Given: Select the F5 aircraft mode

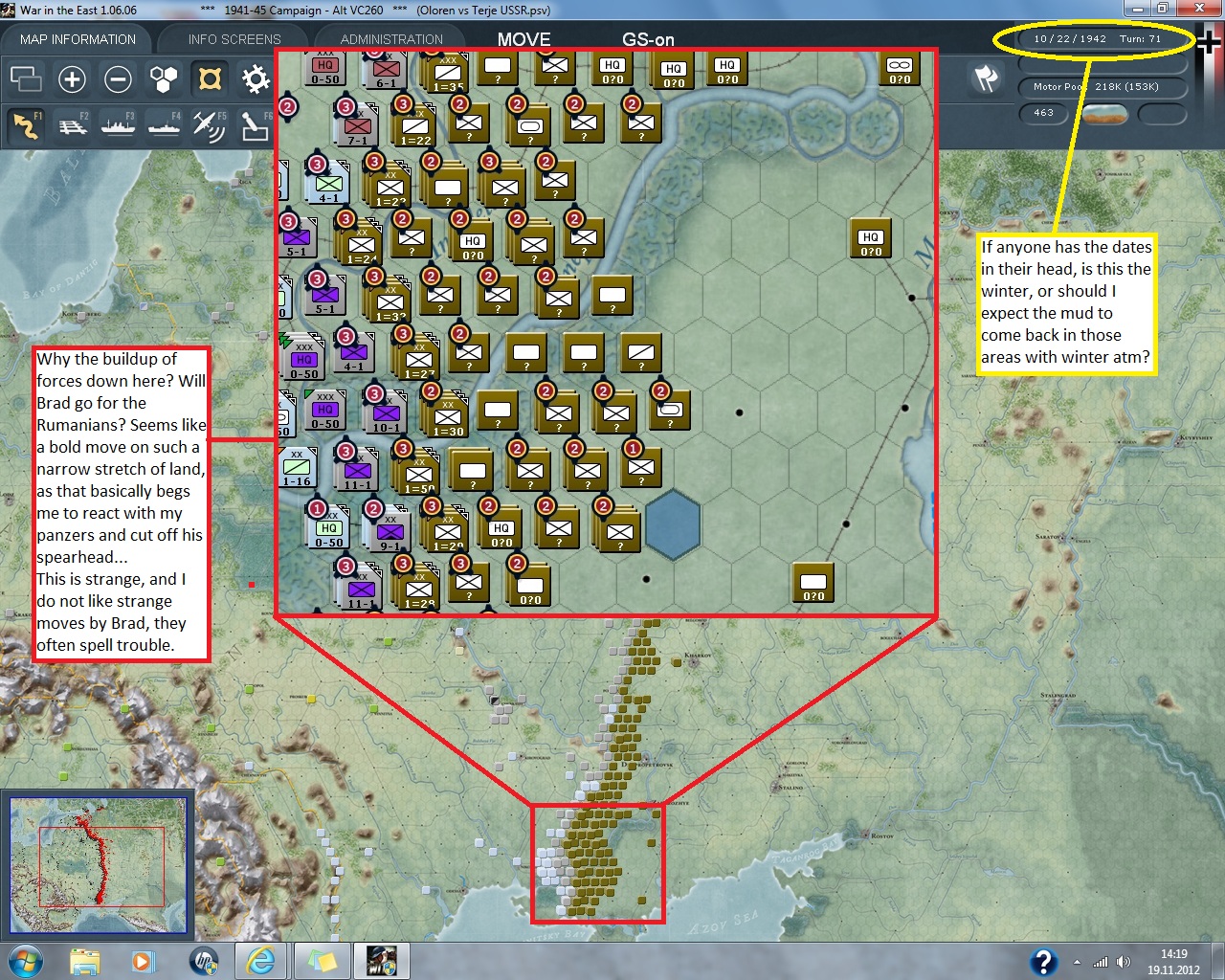Looking at the screenshot, I should pos(210,125).
